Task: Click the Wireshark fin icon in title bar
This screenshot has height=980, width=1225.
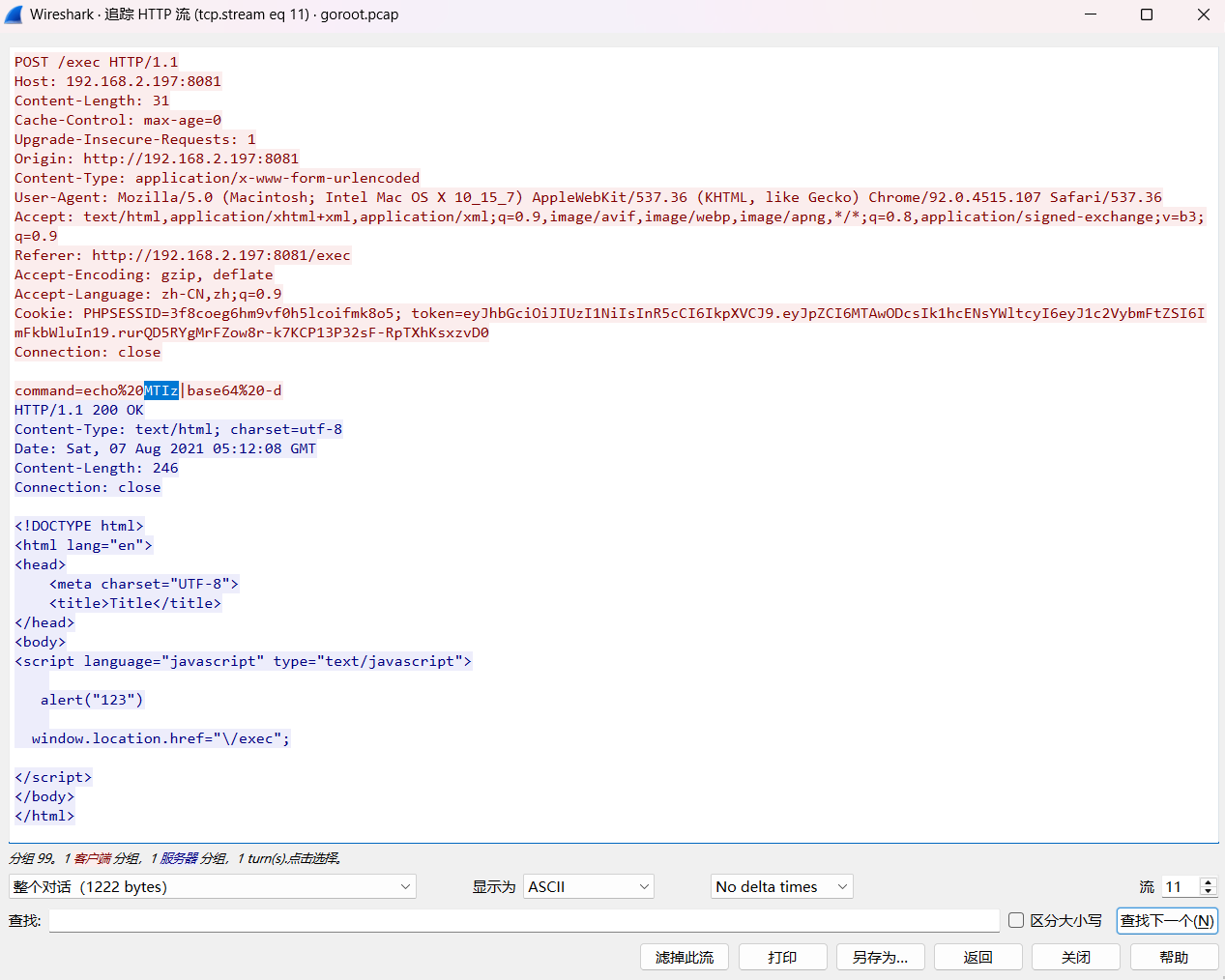Action: click(14, 14)
